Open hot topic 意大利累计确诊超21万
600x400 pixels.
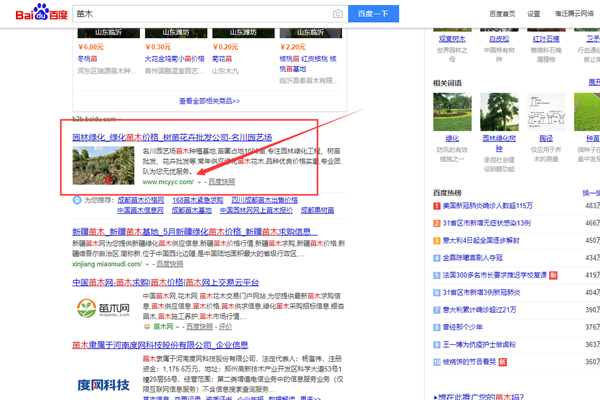coord(479,310)
